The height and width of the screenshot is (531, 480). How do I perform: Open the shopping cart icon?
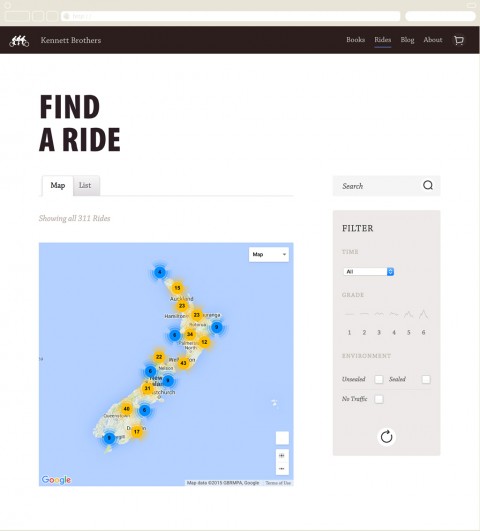click(459, 40)
